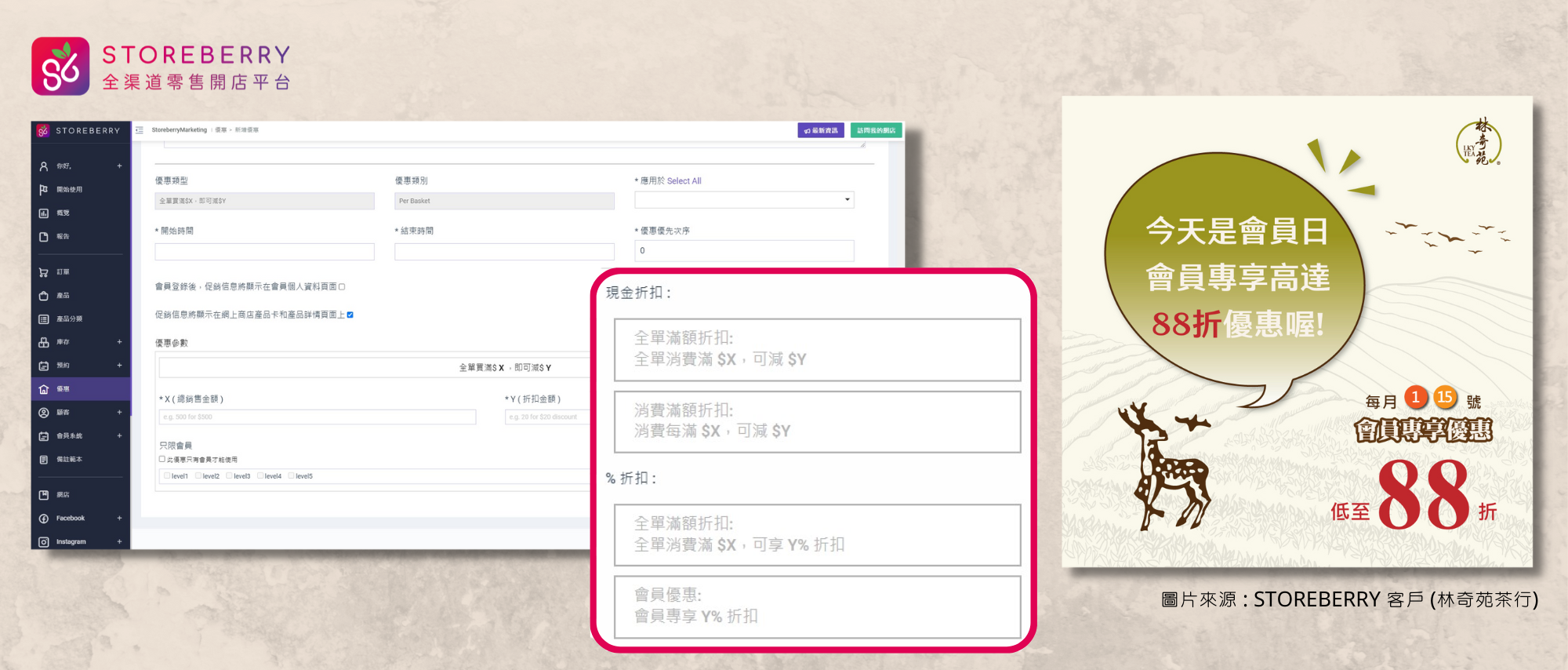Click the Storeberry logo in admin header
The height and width of the screenshot is (670, 1568).
tap(80, 131)
